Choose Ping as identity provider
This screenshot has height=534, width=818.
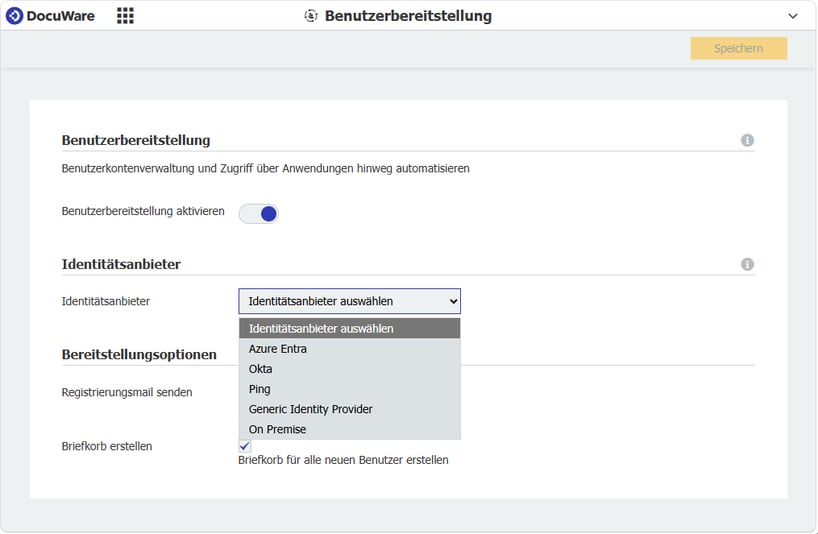[x=350, y=389]
